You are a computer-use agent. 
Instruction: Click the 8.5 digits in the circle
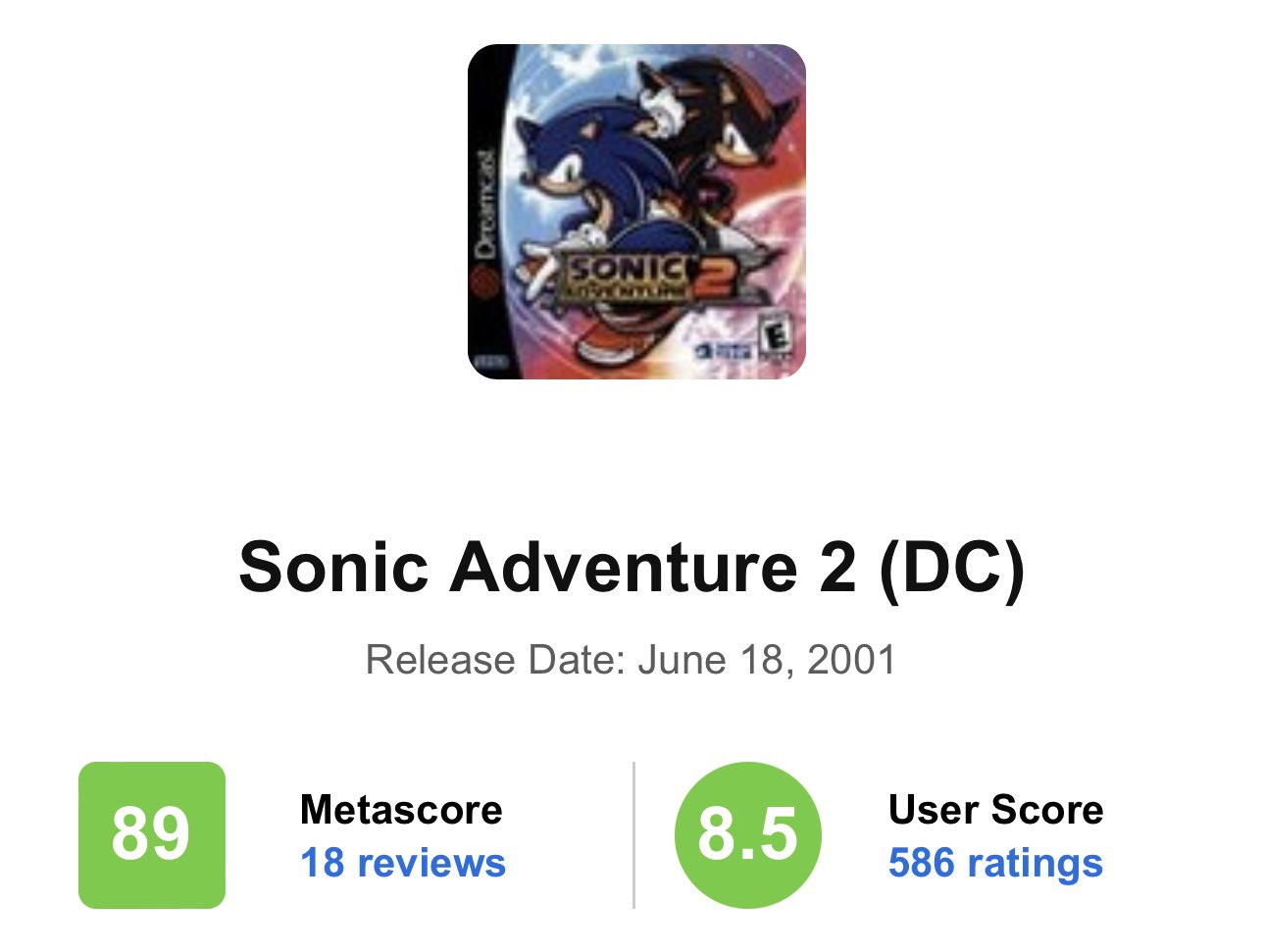pos(748,834)
